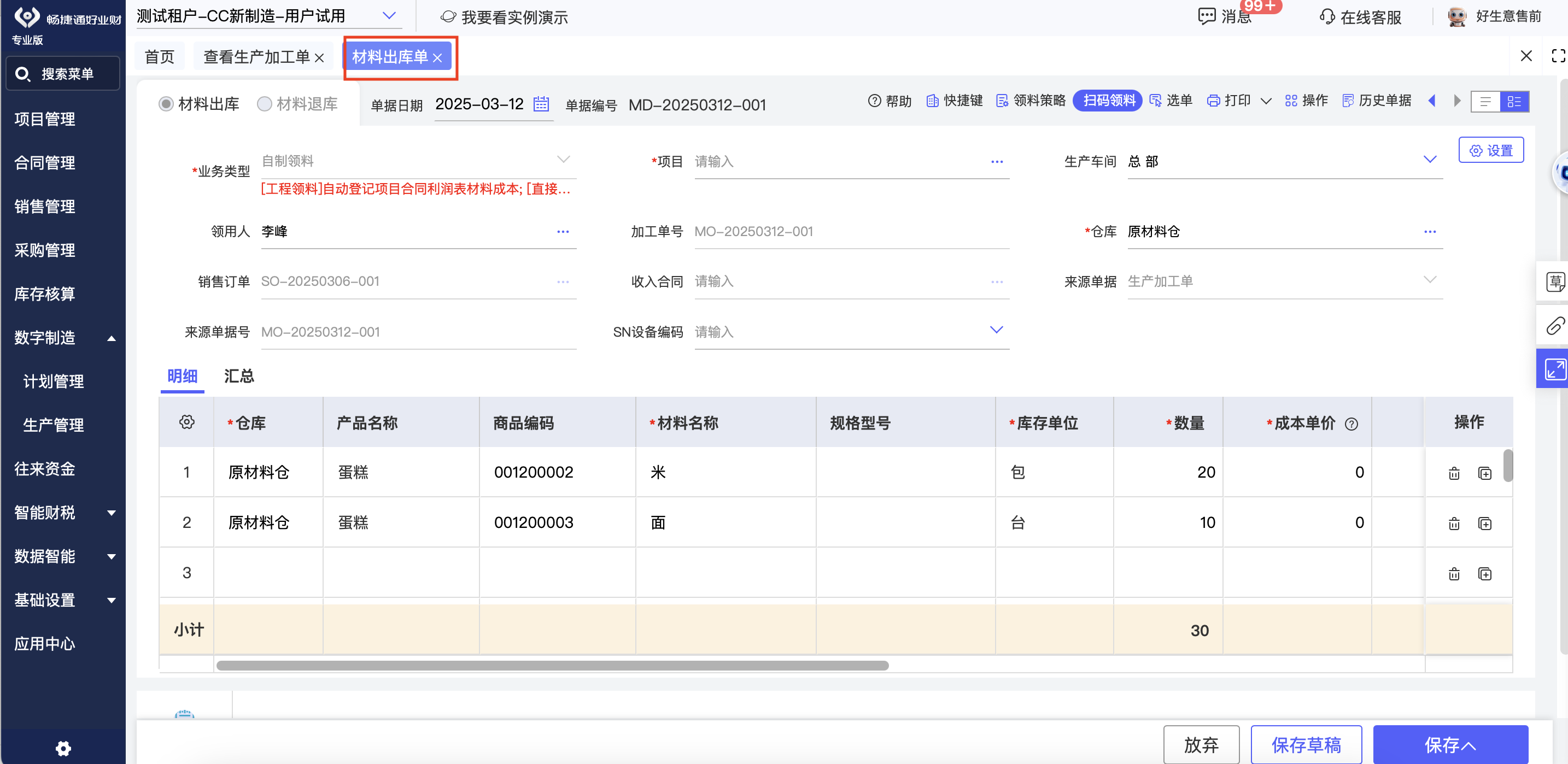Click the 设置 settings button
Viewport: 1568px width, 764px height.
click(1491, 150)
